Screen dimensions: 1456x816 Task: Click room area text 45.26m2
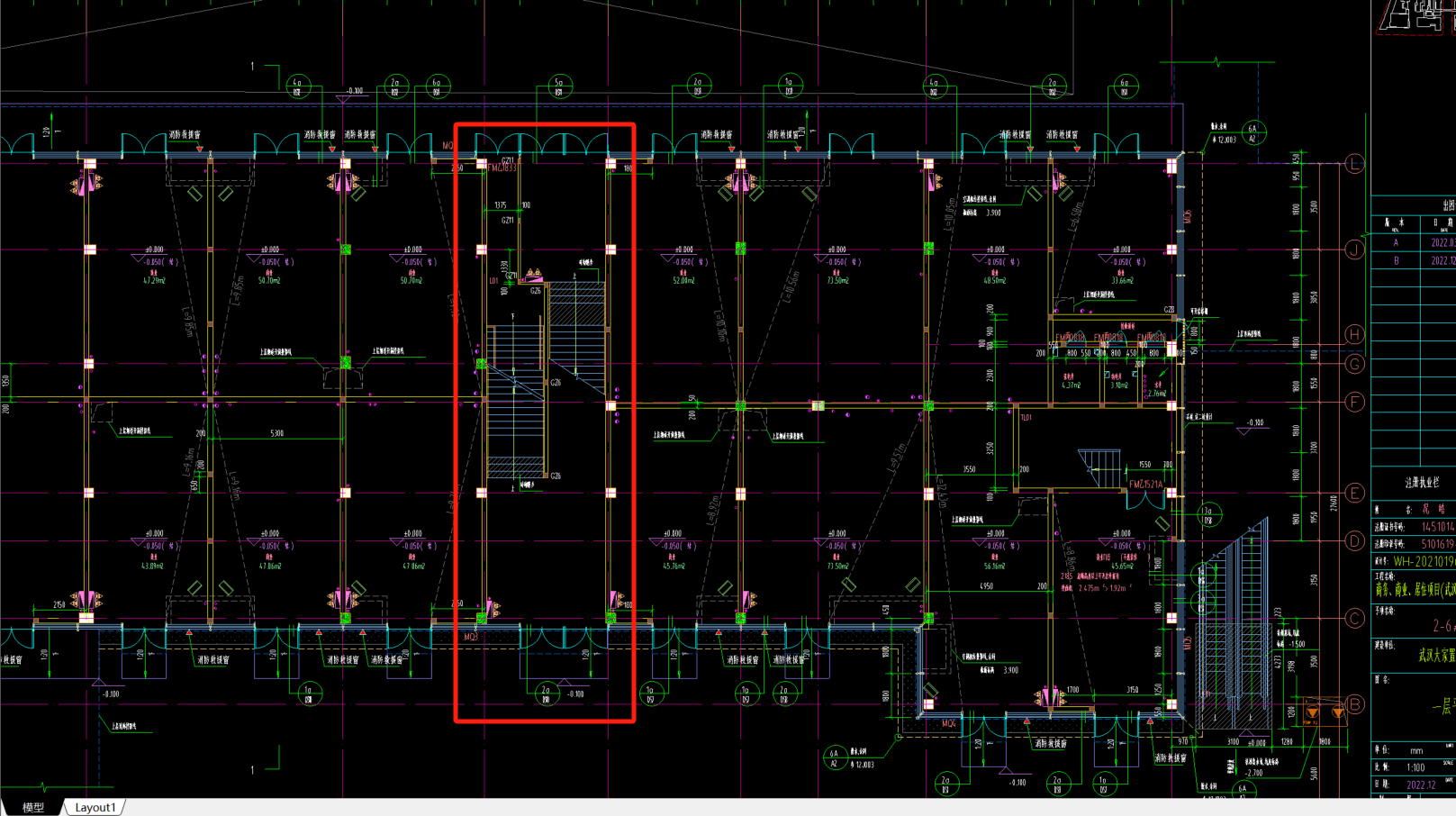(673, 566)
